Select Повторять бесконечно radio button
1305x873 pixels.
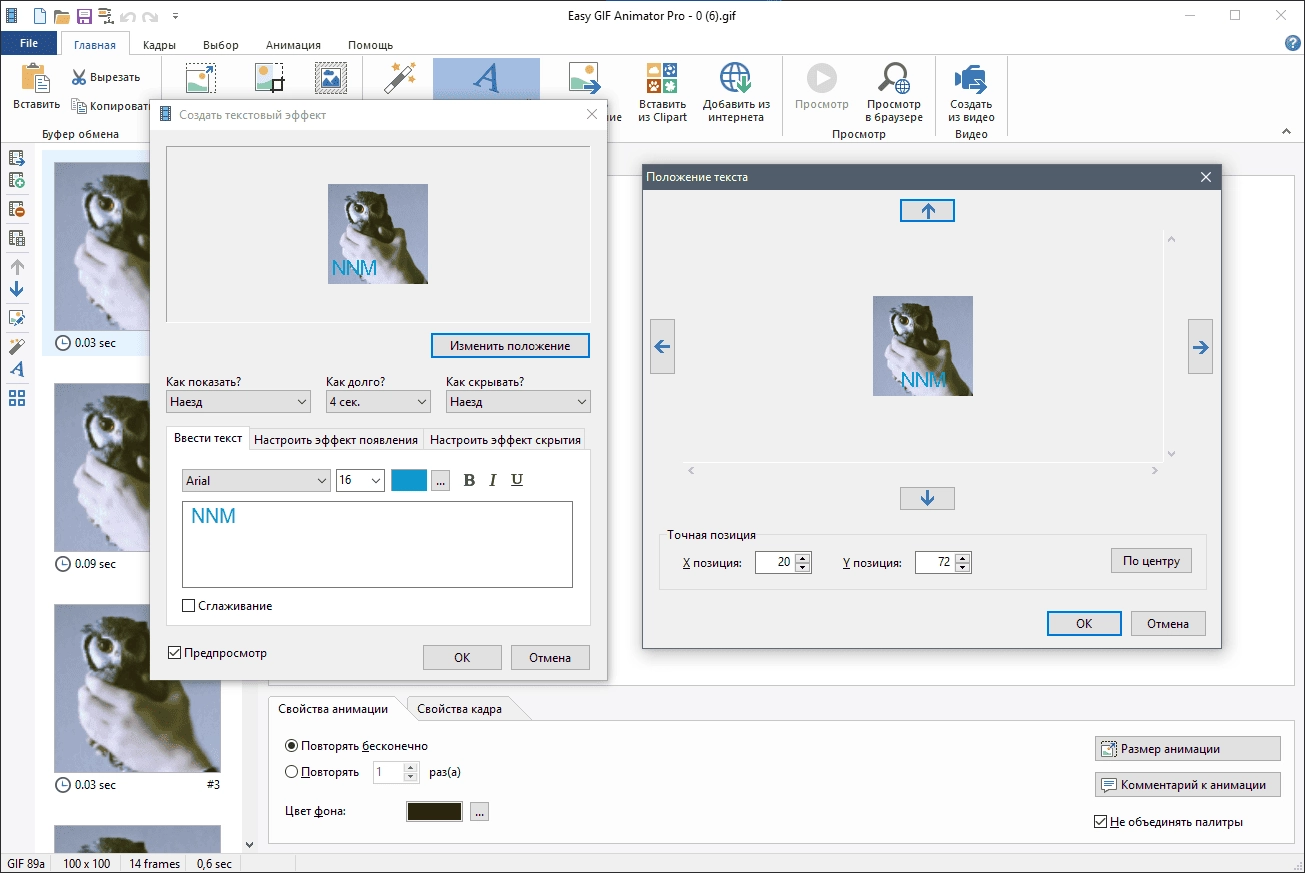pos(292,746)
